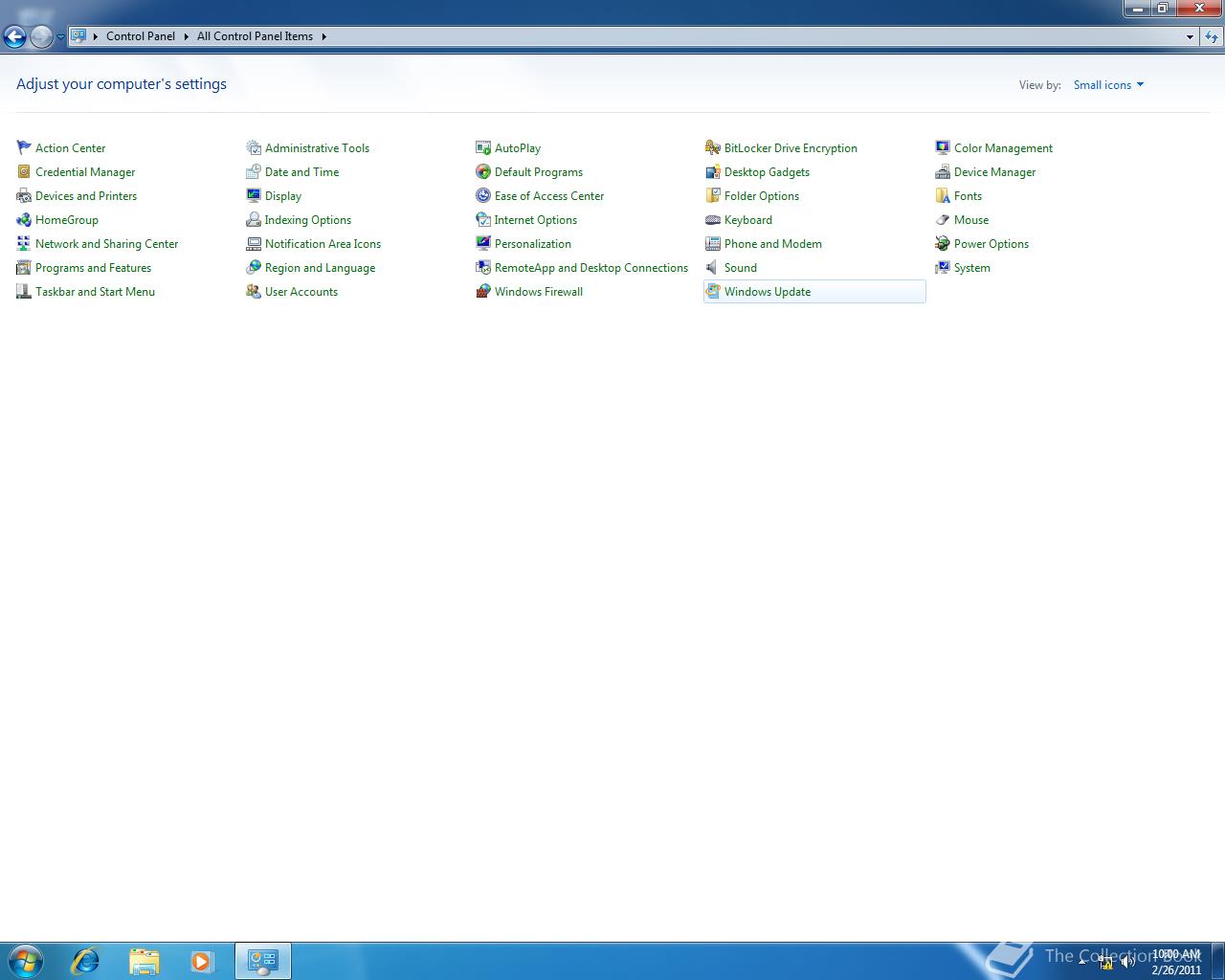Click the Desktop Gadgets icon

tap(713, 171)
